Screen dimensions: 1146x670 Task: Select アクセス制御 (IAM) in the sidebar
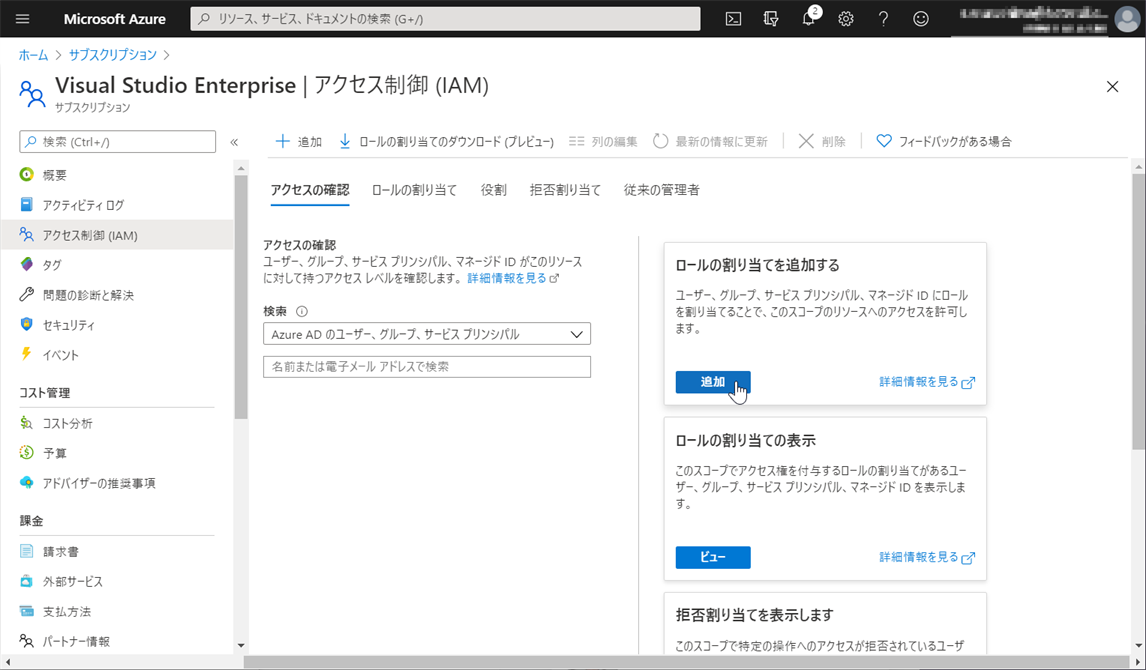click(x=117, y=235)
